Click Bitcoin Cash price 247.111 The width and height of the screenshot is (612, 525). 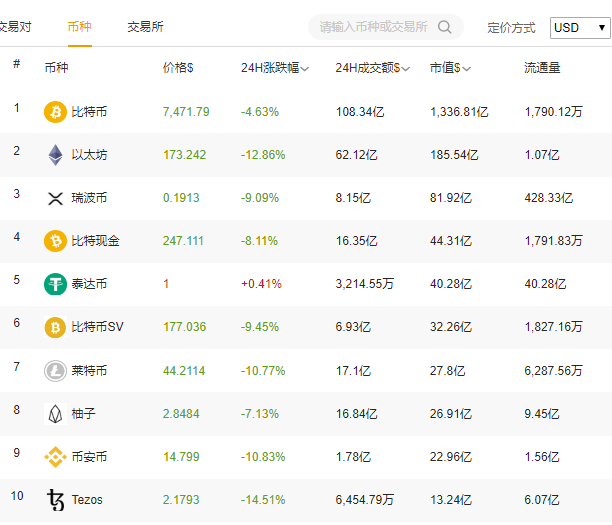[183, 241]
